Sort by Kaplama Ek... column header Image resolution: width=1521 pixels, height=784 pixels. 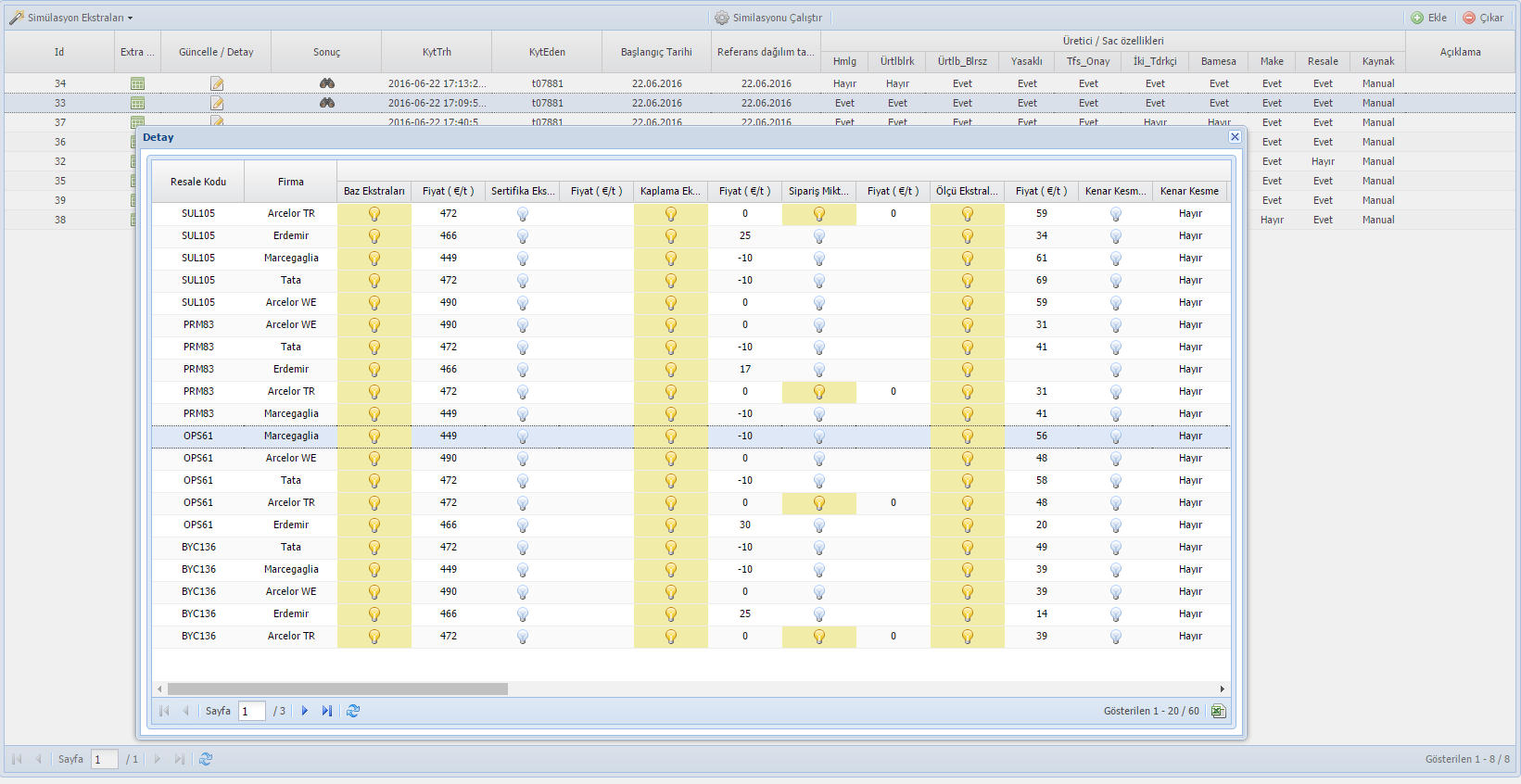[x=671, y=191]
